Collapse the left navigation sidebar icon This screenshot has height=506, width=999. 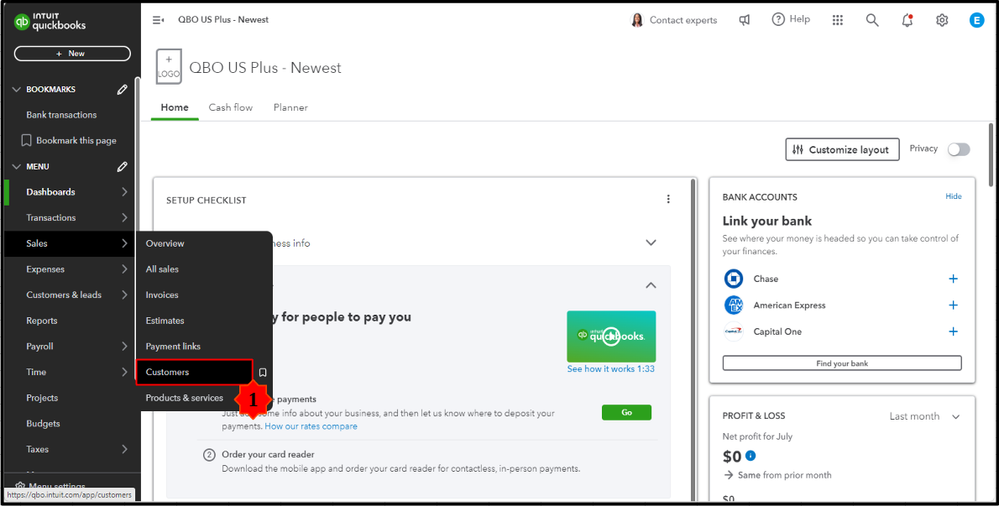pyautogui.click(x=158, y=20)
